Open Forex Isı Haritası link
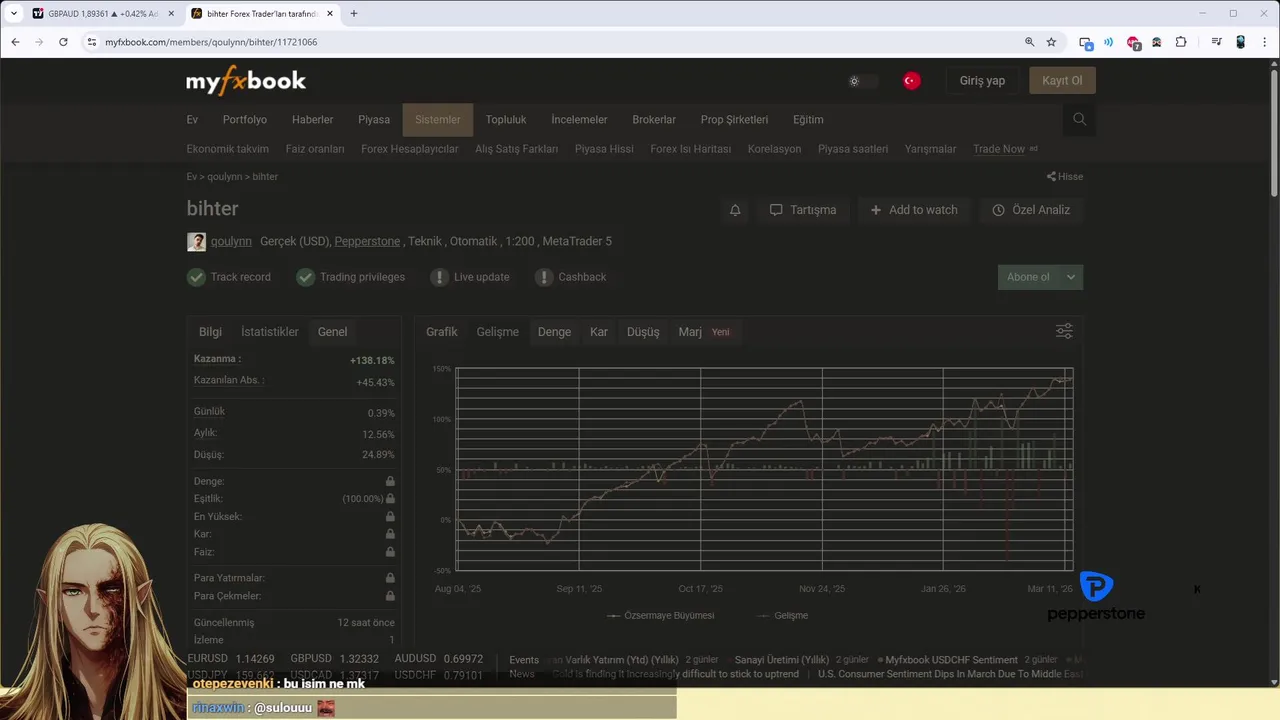The height and width of the screenshot is (720, 1280). [x=691, y=149]
